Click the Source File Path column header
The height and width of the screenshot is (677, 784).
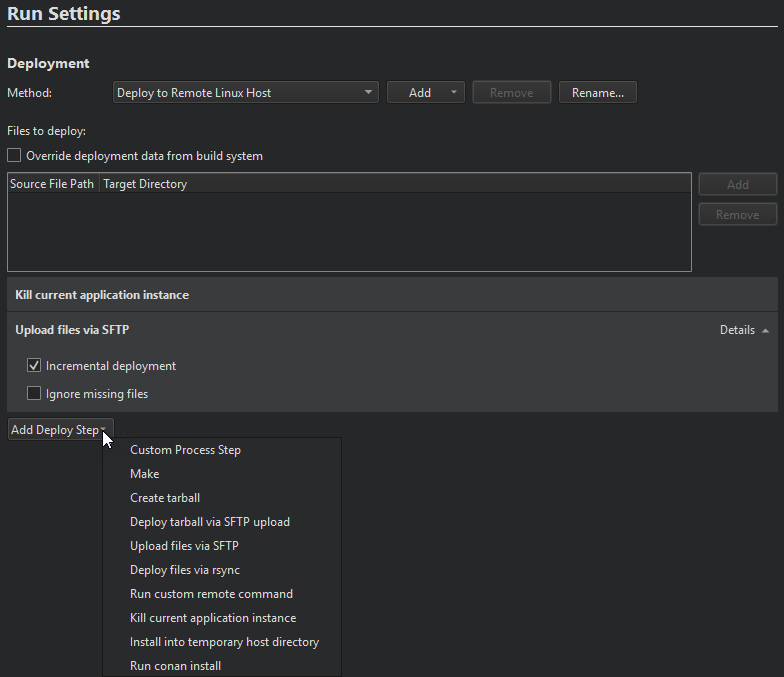(52, 184)
